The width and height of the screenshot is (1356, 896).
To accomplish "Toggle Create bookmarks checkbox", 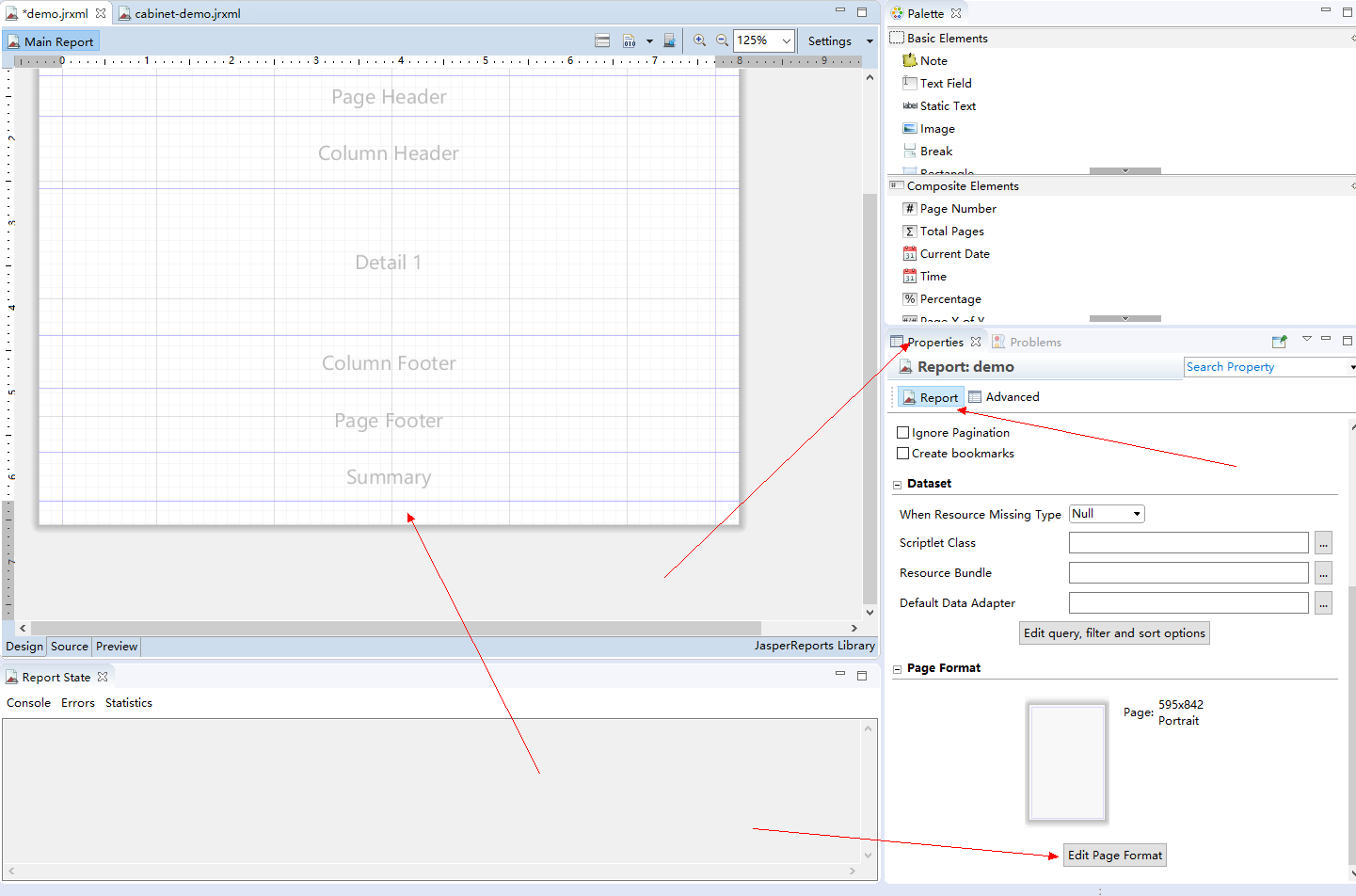I will (903, 454).
